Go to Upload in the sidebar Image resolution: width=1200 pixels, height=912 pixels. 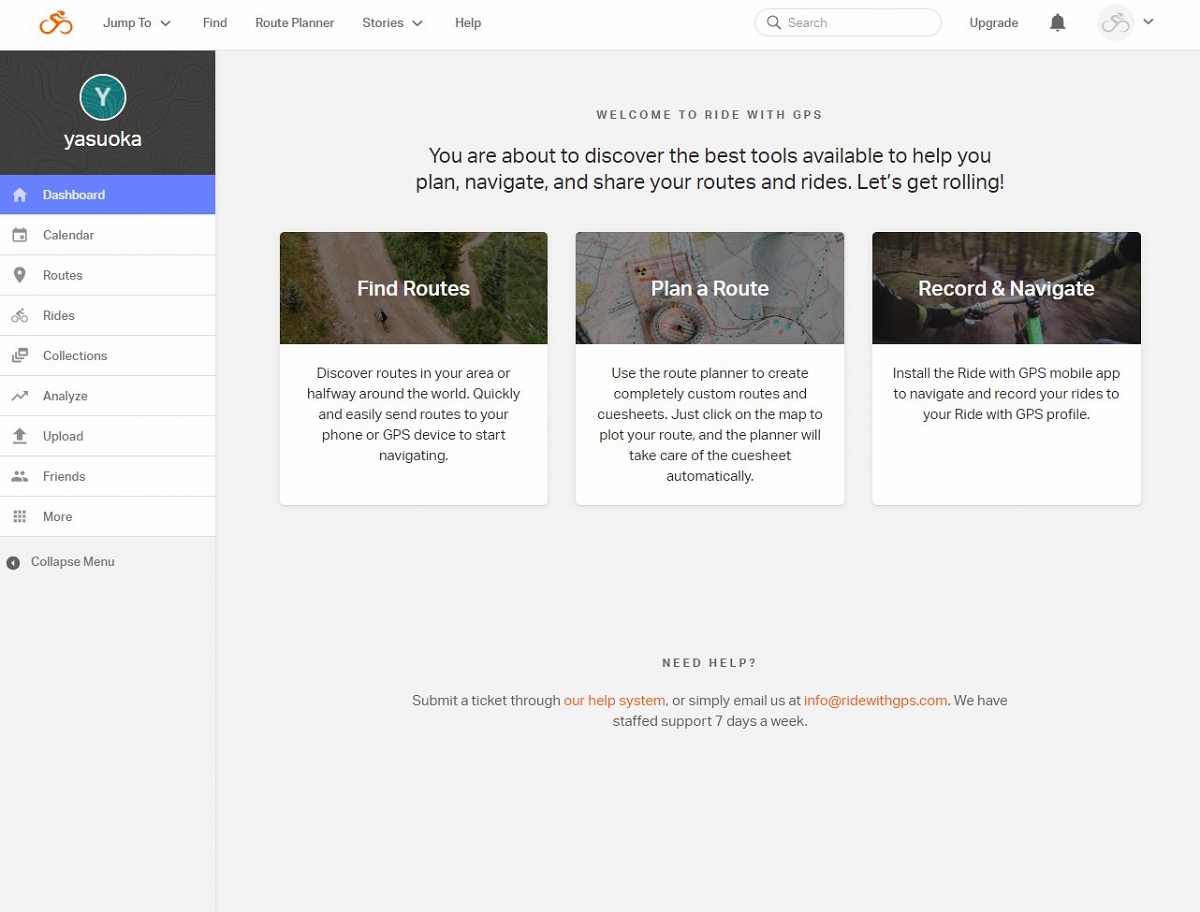tap(107, 436)
